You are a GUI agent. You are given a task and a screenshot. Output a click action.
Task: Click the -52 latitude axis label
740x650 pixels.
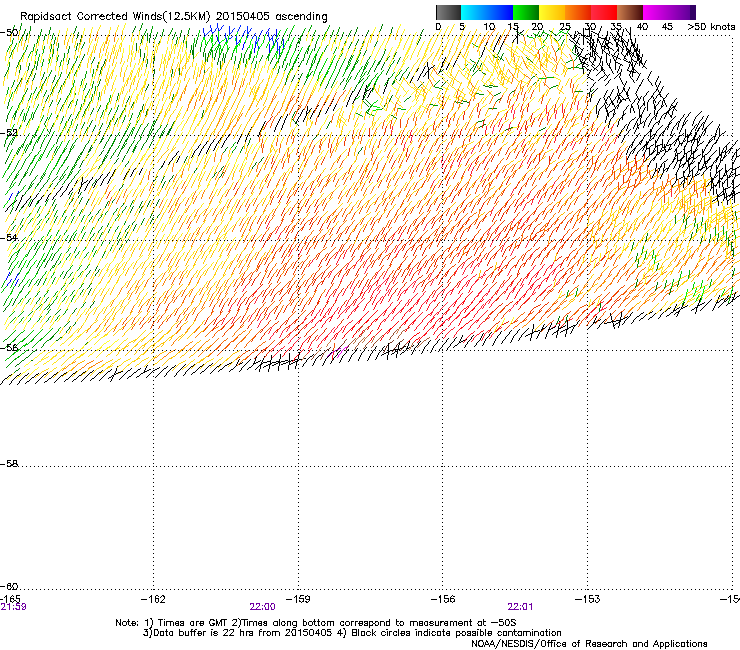click(9, 133)
